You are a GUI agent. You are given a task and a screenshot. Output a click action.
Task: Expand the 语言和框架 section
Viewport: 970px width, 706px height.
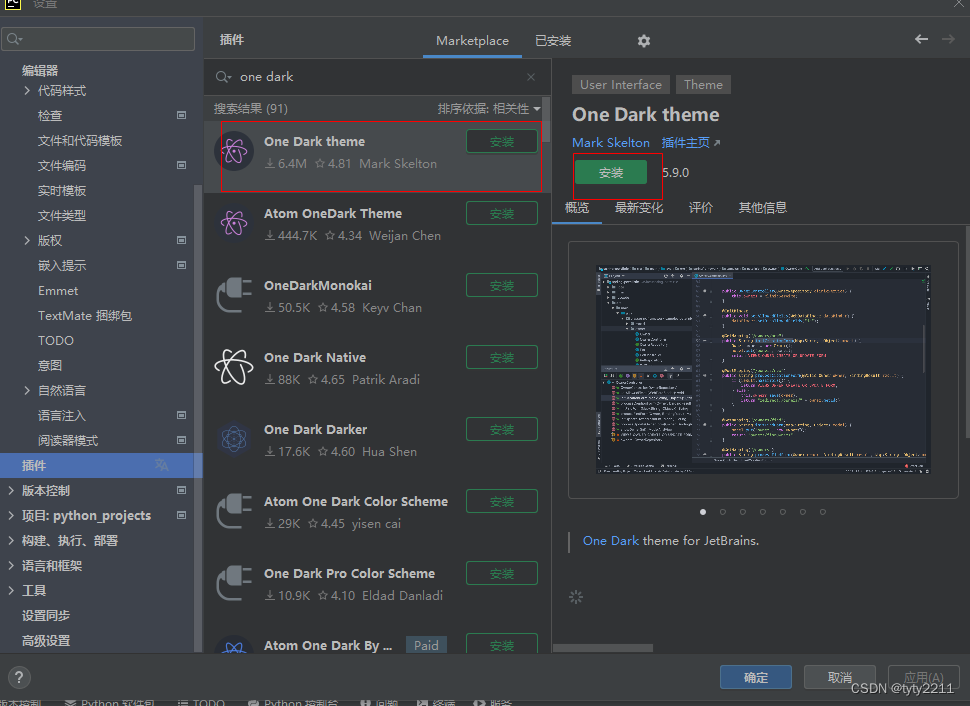click(11, 565)
